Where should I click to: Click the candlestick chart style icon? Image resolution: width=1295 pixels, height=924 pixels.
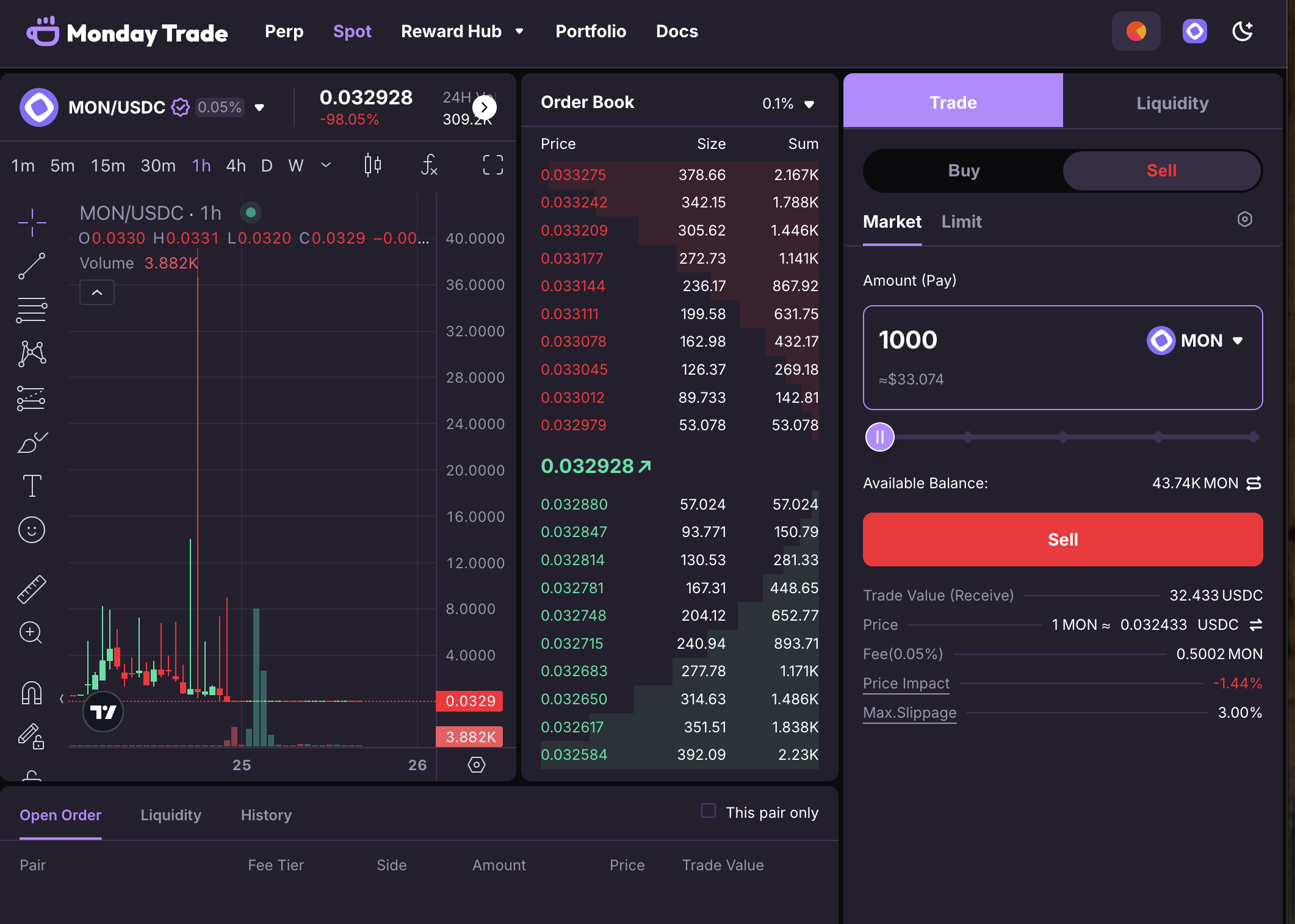coord(372,165)
